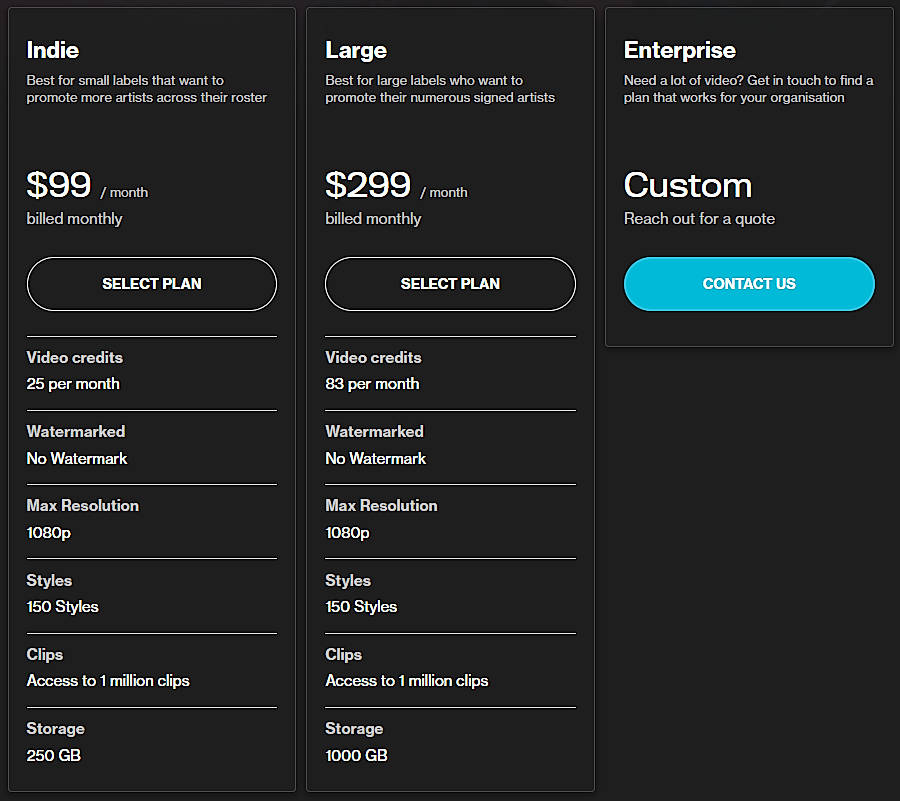Image resolution: width=900 pixels, height=801 pixels.
Task: Click 'Best for small labels' description
Action: (146, 89)
